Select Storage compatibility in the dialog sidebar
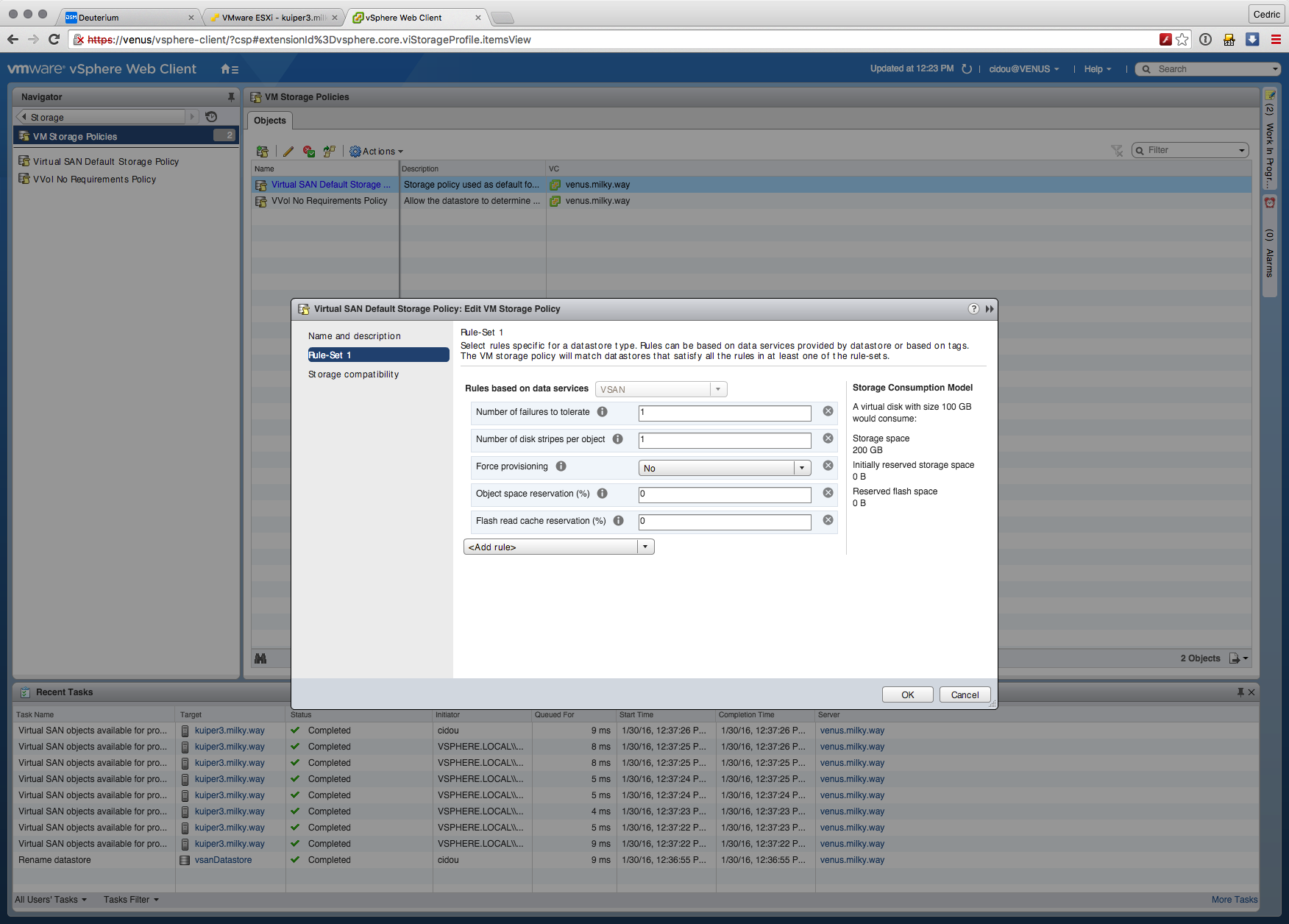The height and width of the screenshot is (924, 1289). pos(353,374)
